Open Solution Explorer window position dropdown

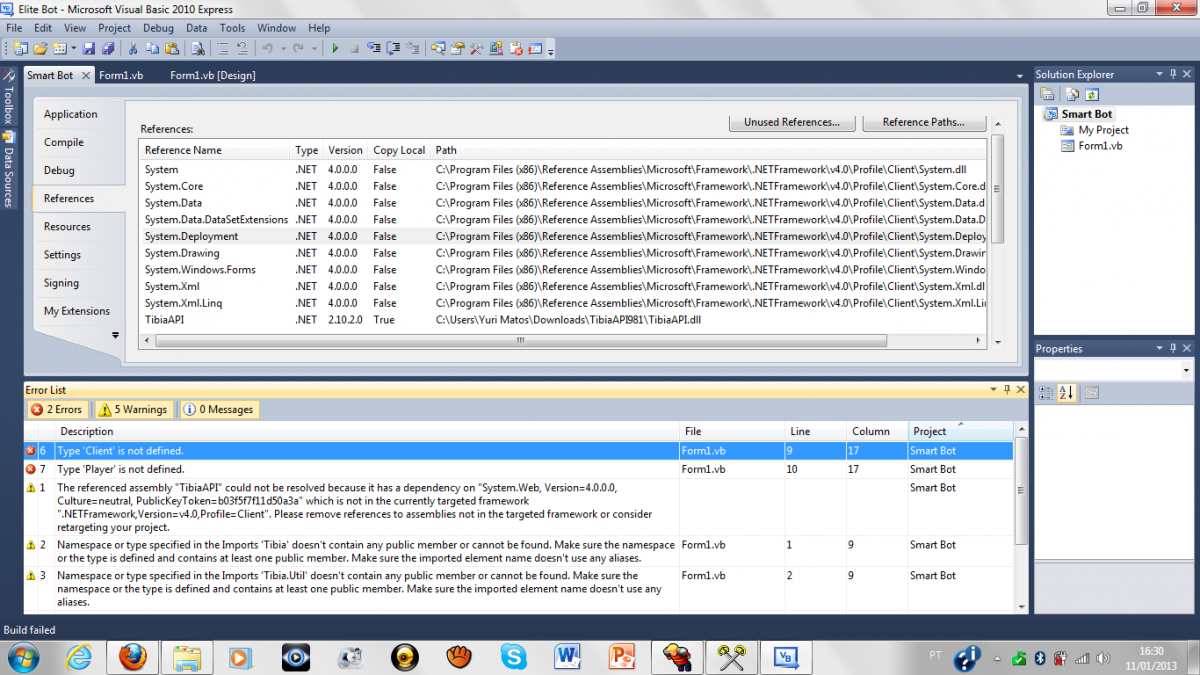click(1159, 74)
